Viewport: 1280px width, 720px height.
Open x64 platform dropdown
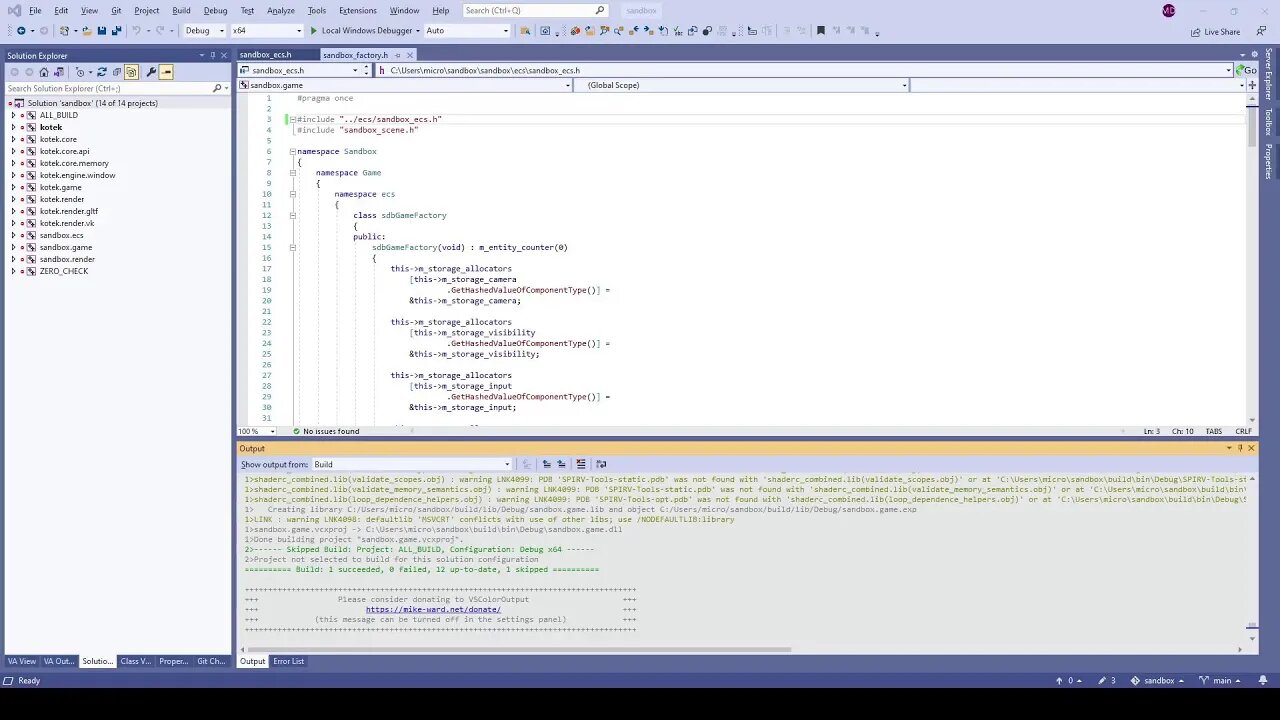pos(266,30)
